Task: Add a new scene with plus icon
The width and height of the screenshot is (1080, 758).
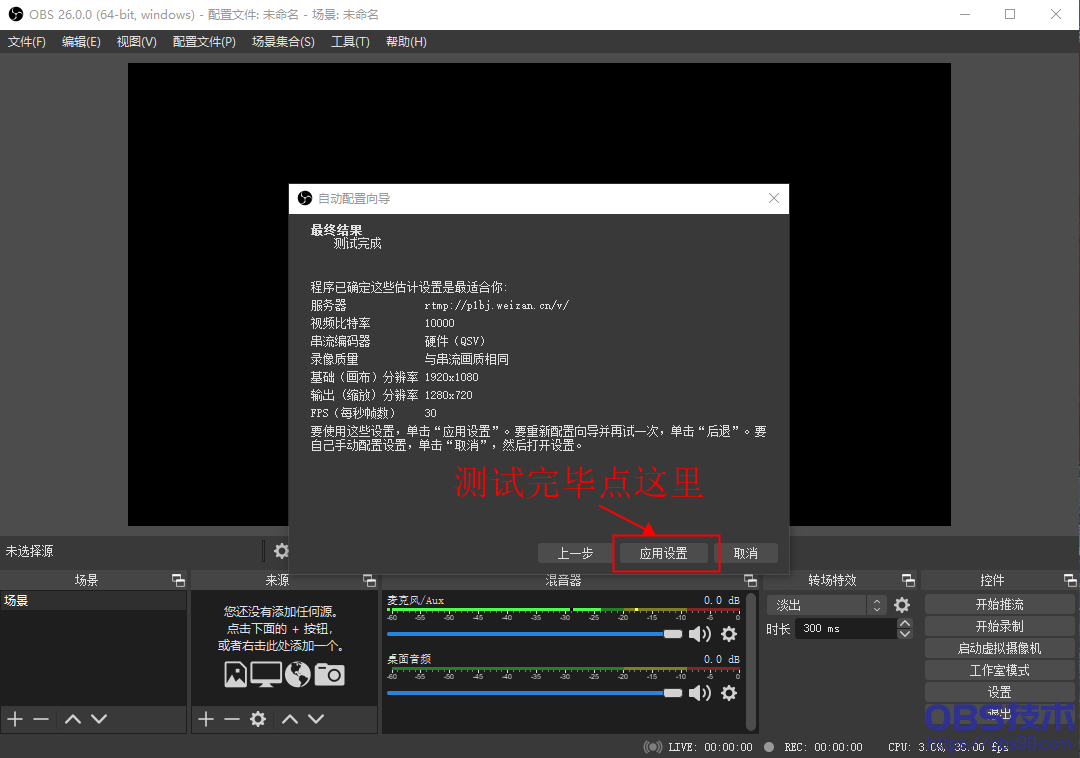Action: [15, 719]
